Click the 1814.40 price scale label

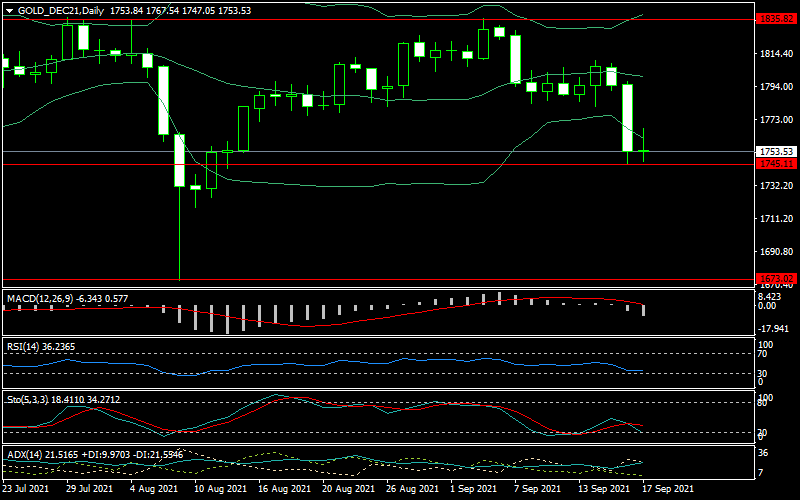click(776, 54)
